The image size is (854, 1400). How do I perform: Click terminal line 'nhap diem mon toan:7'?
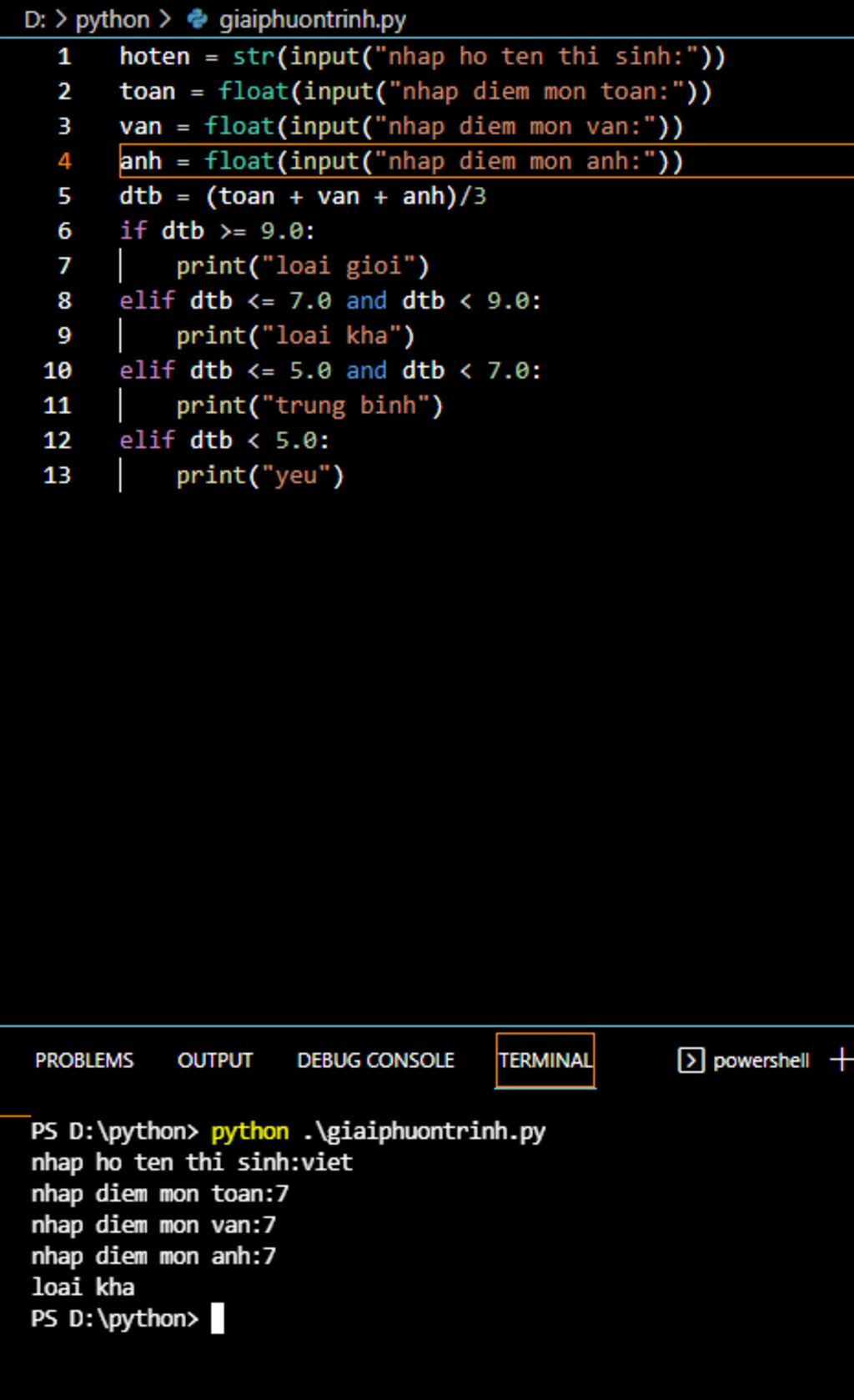point(160,1193)
